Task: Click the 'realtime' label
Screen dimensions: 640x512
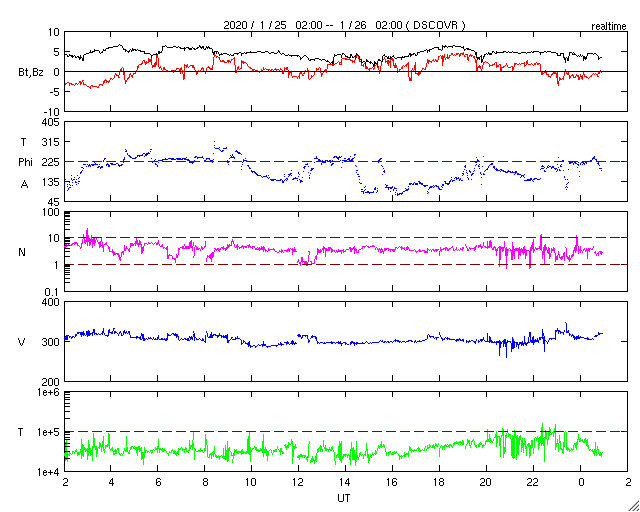Action: tap(609, 27)
